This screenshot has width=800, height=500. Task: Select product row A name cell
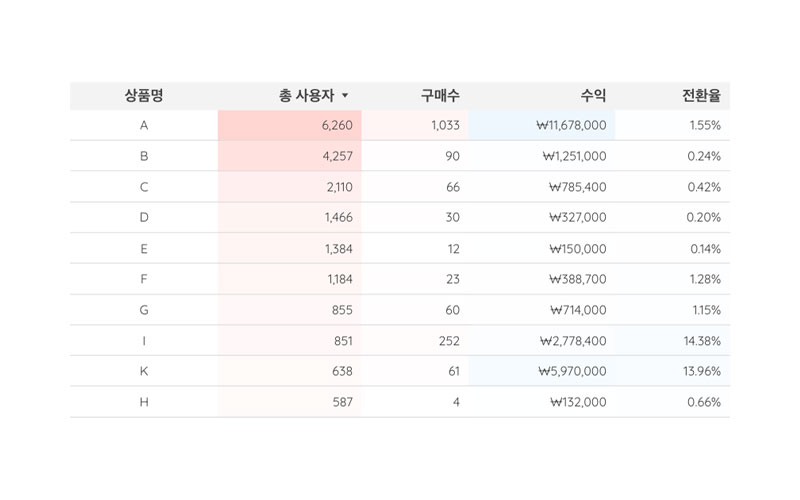tap(144, 126)
